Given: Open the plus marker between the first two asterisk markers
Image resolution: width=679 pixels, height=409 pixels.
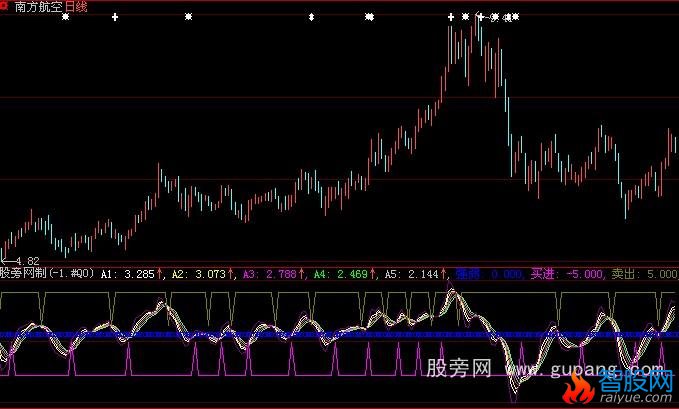Looking at the screenshot, I should 115,17.
